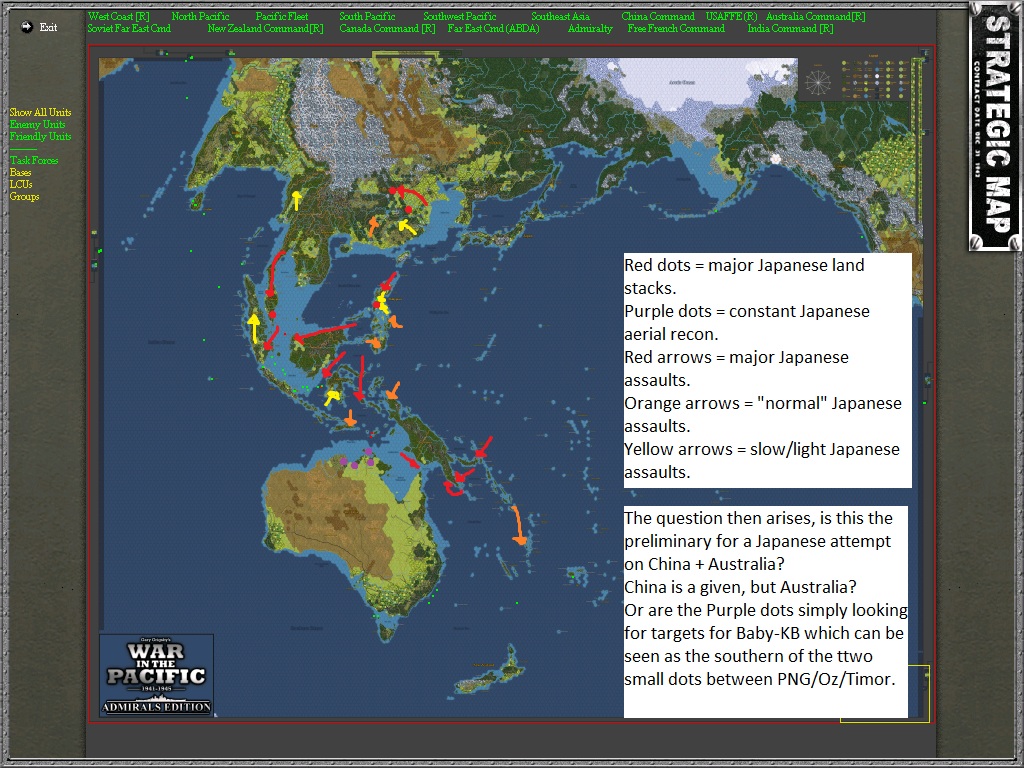Click the Exit label
This screenshot has width=1024, height=768.
point(48,27)
